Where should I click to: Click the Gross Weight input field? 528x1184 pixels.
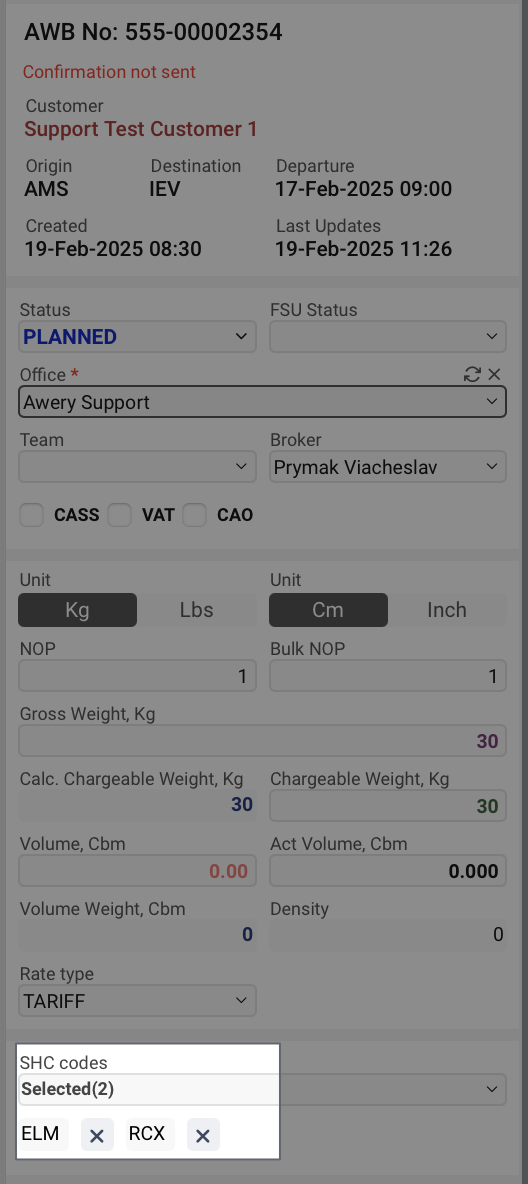tap(262, 741)
